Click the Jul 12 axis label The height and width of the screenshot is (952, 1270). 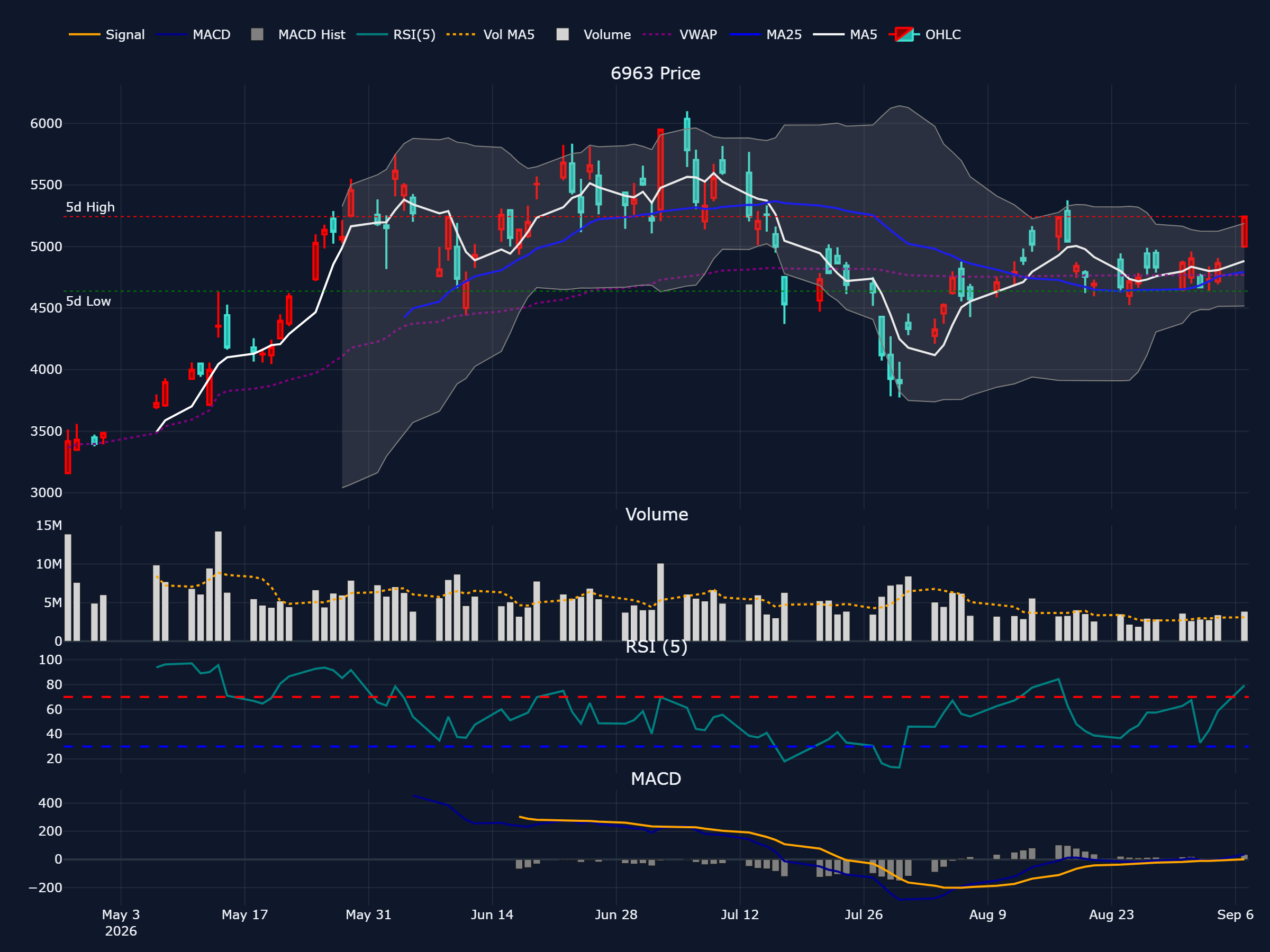pos(740,914)
